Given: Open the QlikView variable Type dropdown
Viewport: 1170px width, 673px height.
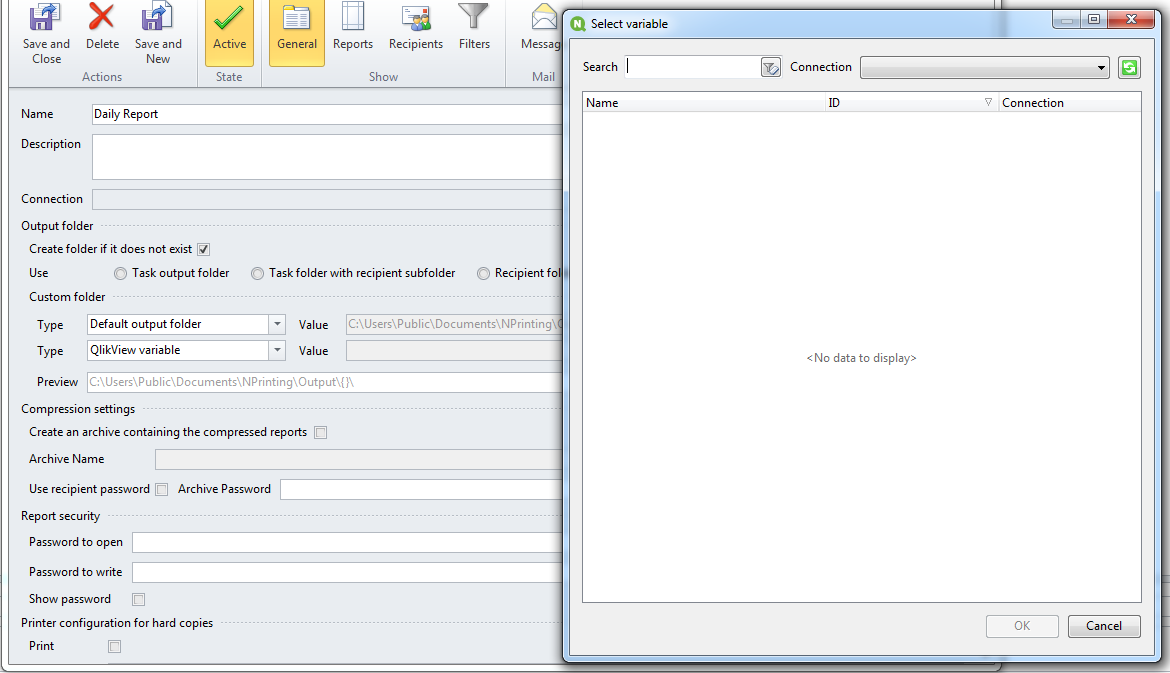Looking at the screenshot, I should (277, 350).
